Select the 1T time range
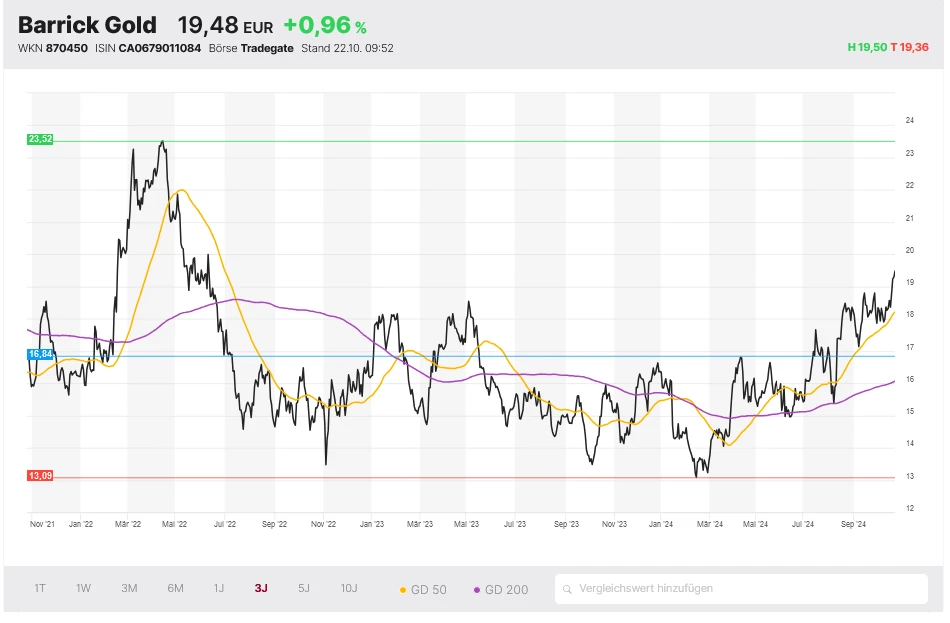This screenshot has width=950, height=623. coord(39,589)
